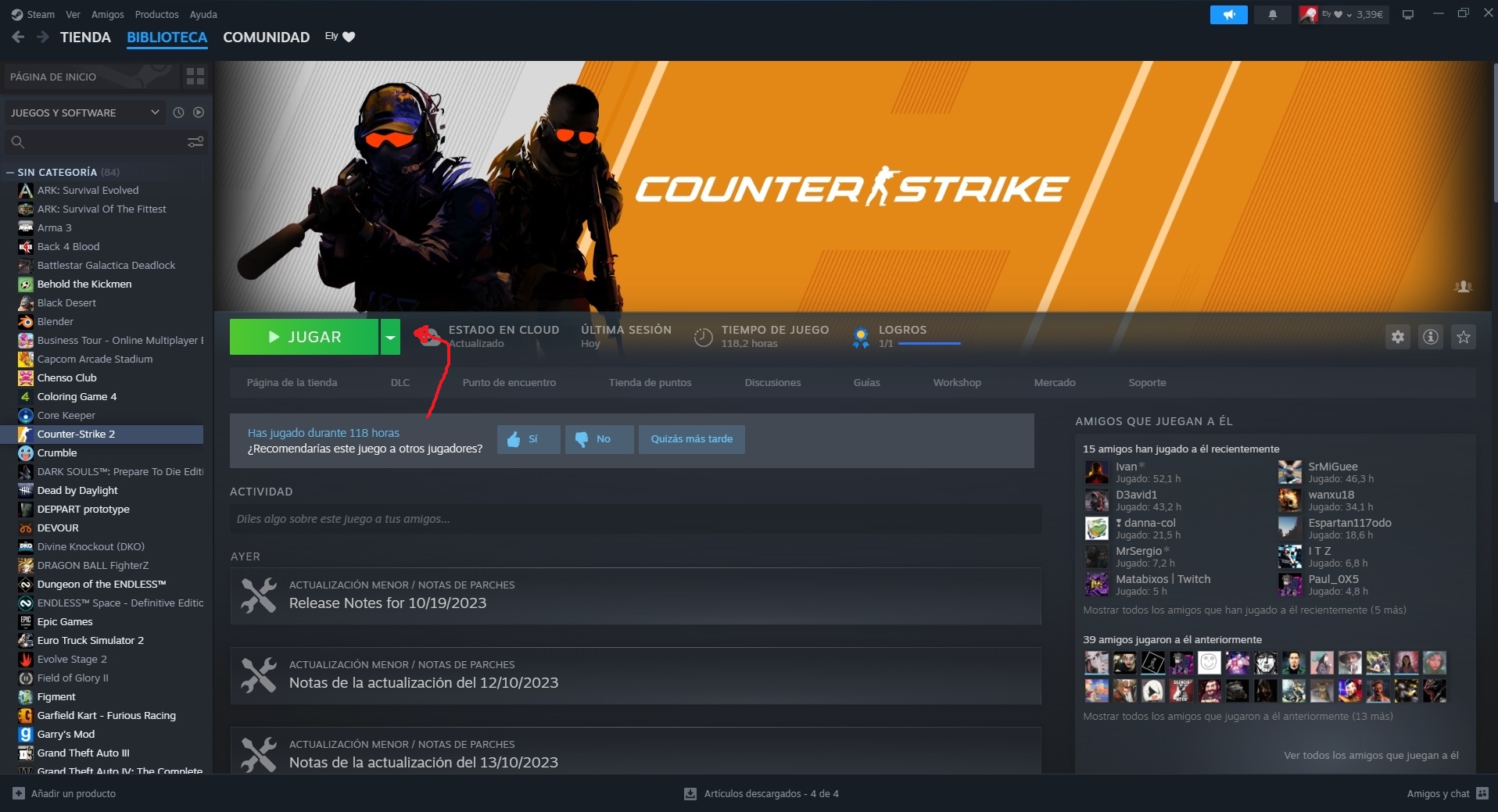Open advanced library filter options
Image resolution: width=1498 pixels, height=812 pixels.
point(195,141)
